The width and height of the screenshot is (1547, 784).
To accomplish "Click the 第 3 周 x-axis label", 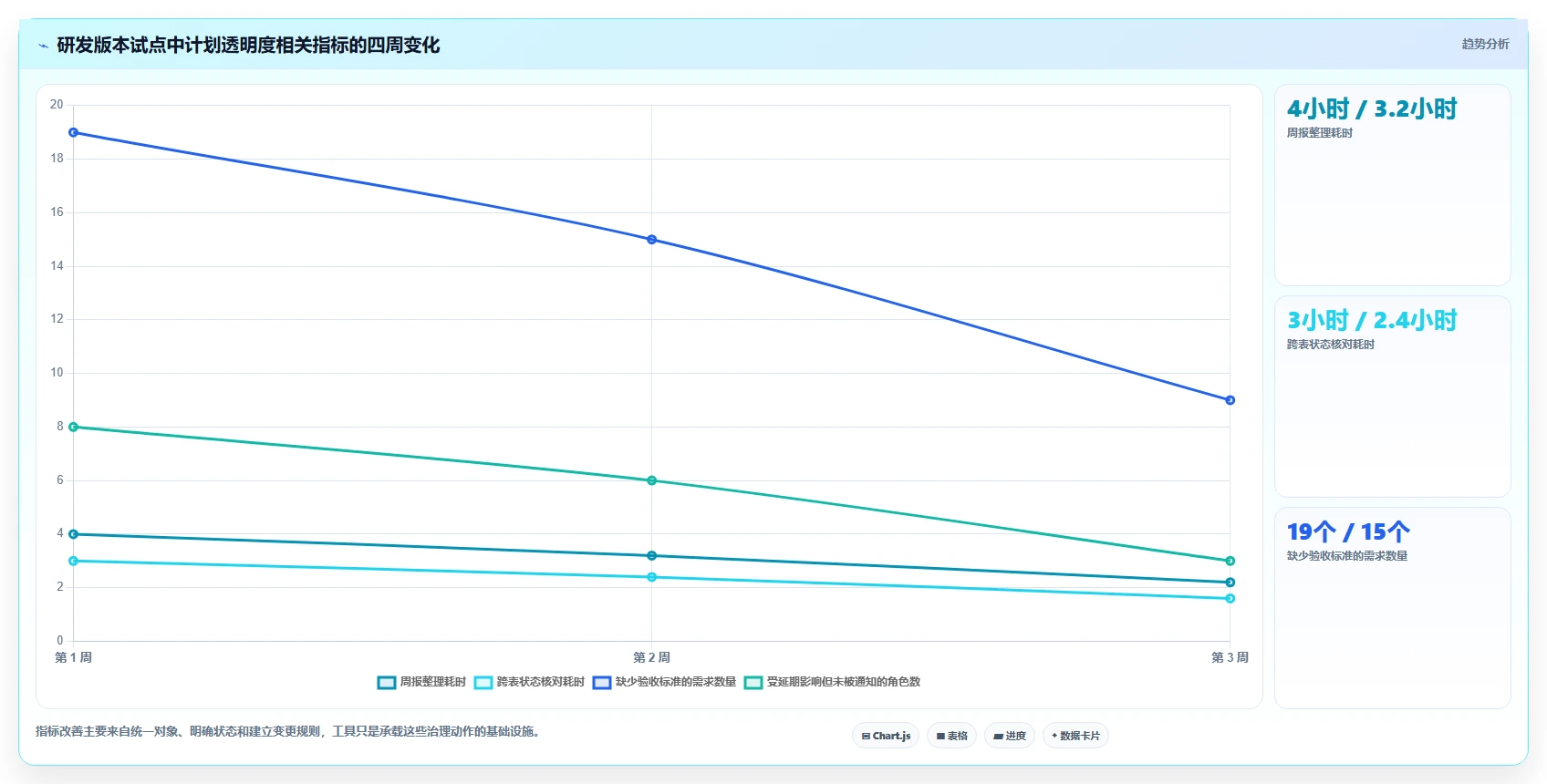I will [1230, 657].
